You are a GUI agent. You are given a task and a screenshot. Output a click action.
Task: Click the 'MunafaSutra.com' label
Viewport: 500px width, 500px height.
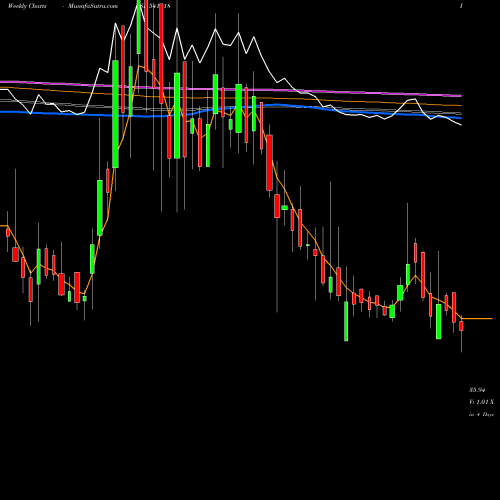(x=93, y=6)
